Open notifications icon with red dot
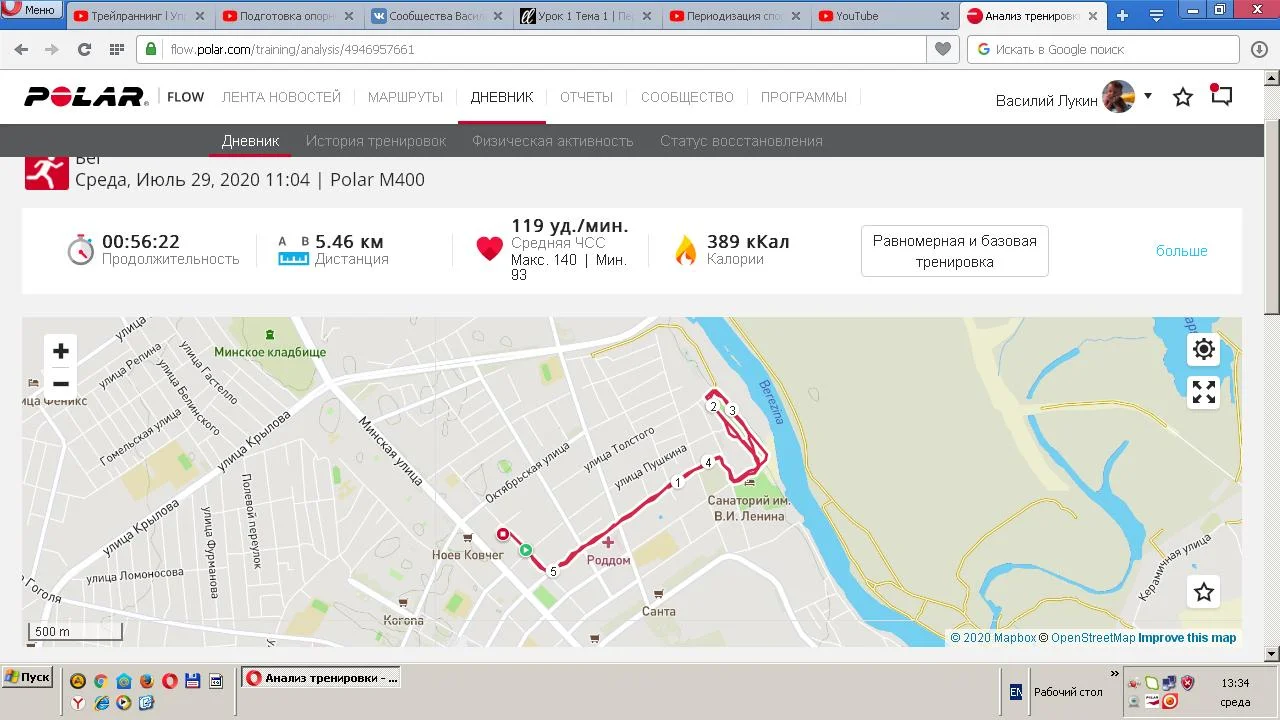The image size is (1280, 720). click(x=1221, y=95)
